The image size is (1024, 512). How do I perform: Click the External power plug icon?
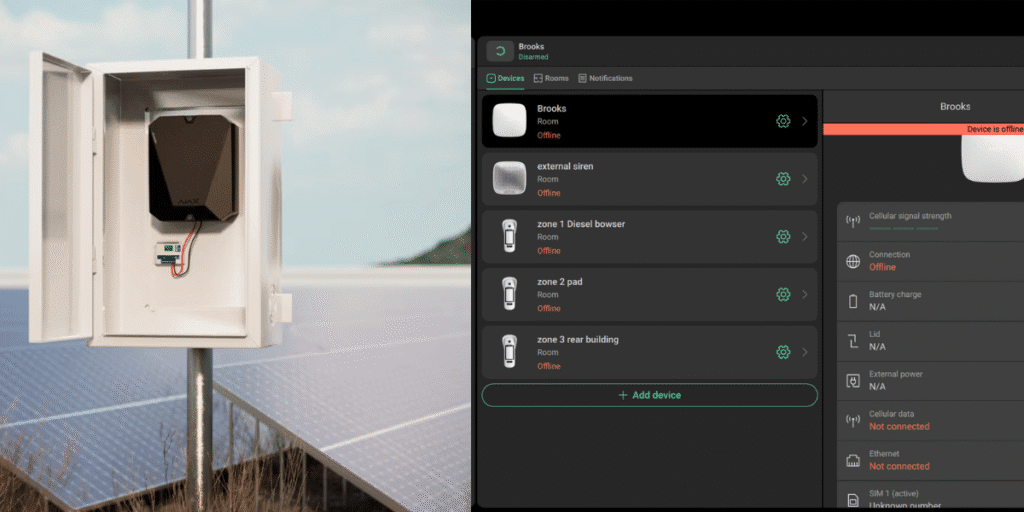[x=853, y=381]
